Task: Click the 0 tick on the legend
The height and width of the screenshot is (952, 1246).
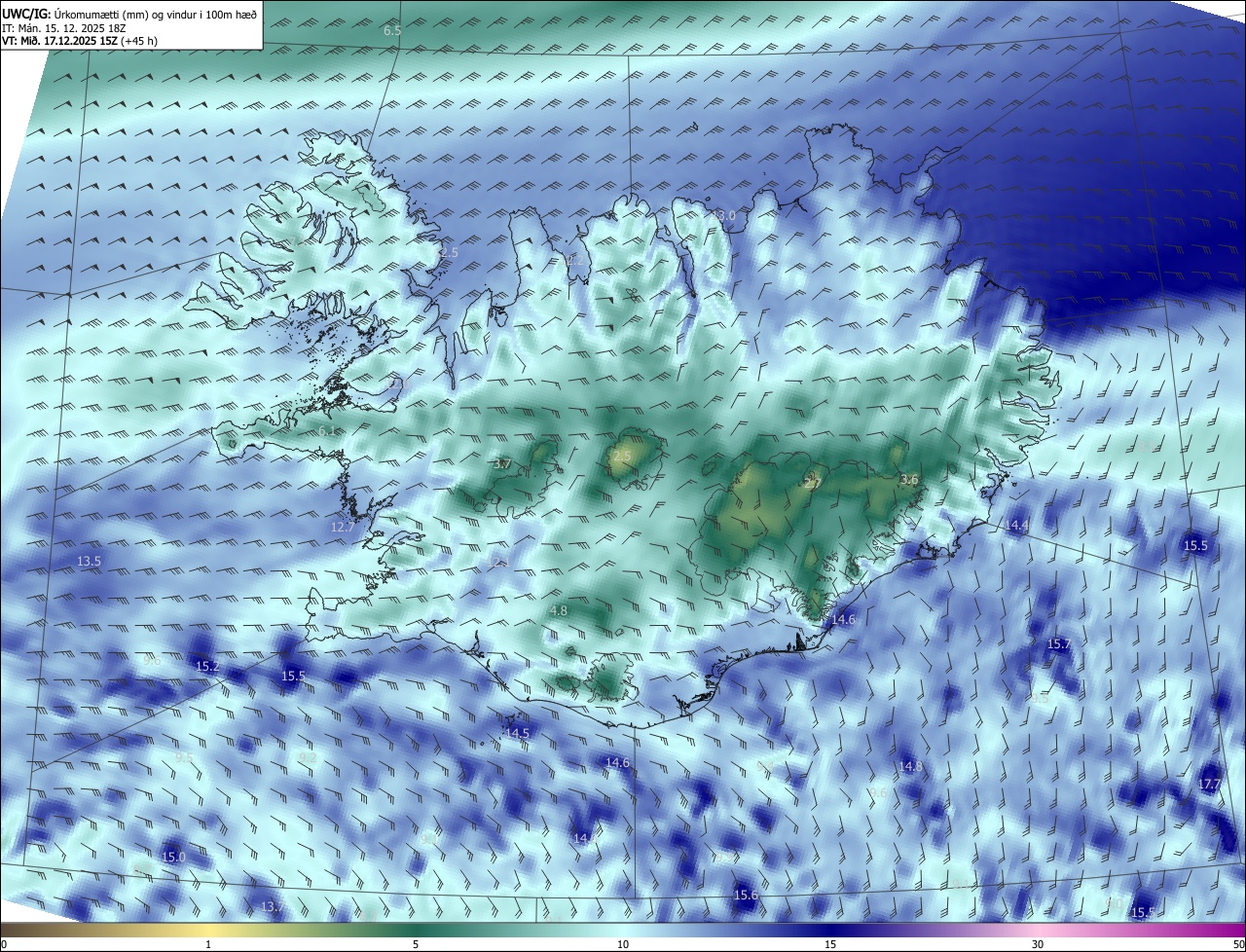Action: [4, 944]
